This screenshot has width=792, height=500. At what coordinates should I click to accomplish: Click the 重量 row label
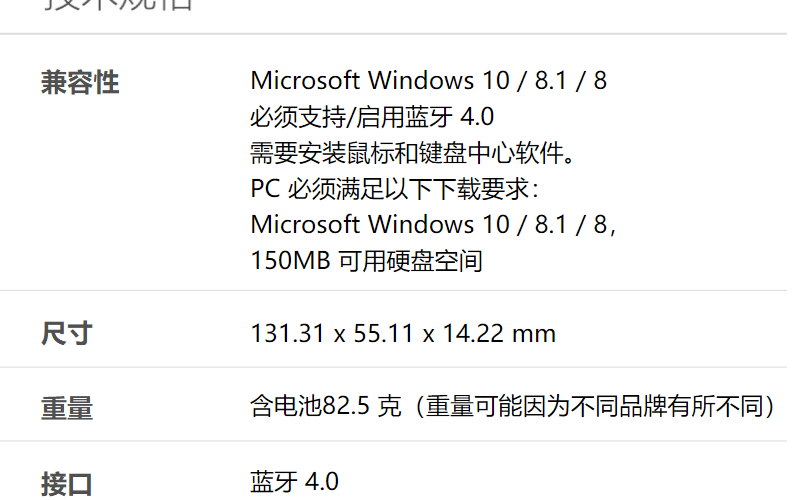point(67,408)
